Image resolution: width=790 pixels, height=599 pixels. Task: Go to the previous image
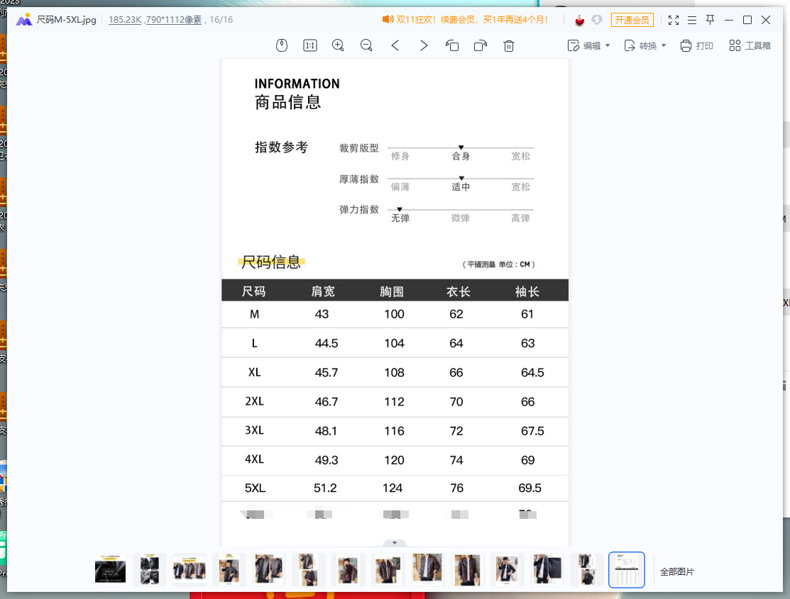[395, 46]
